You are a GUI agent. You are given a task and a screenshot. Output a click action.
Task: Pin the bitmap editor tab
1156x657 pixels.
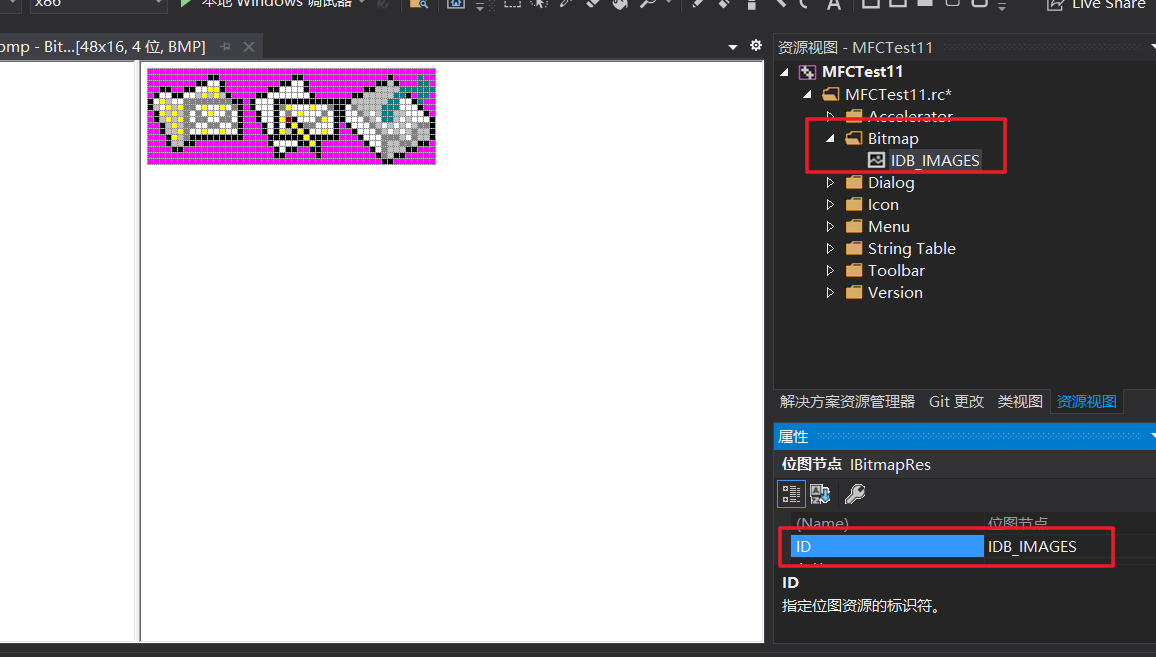[x=226, y=46]
